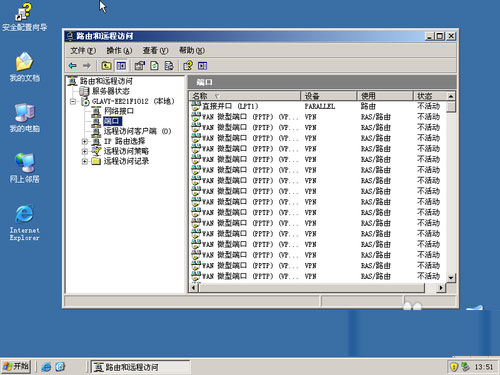Viewport: 500px width, 375px height.
Task: Click scroll right arrow in port list
Action: (x=441, y=288)
